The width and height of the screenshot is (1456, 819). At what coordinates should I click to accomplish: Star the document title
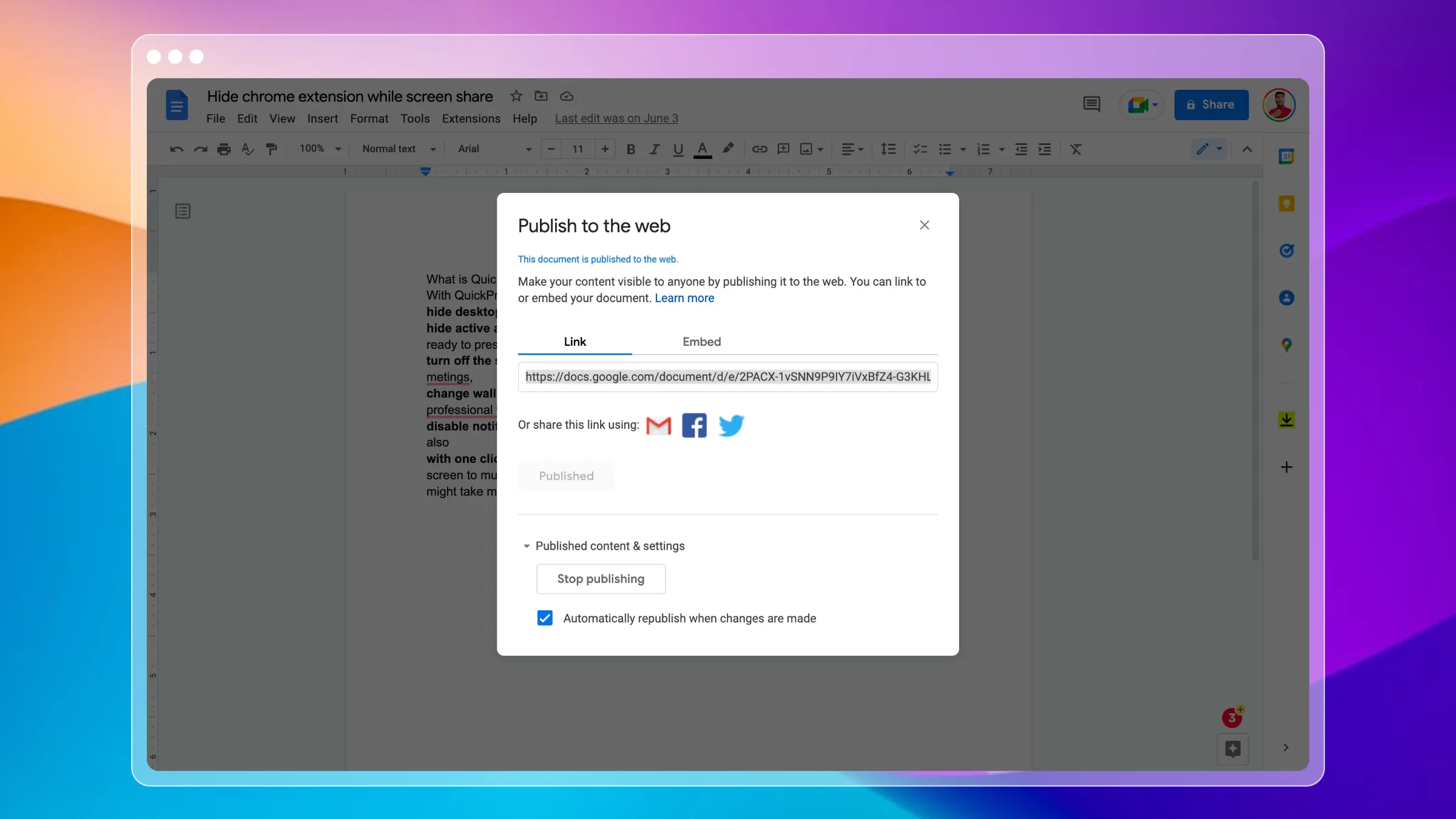point(516,96)
